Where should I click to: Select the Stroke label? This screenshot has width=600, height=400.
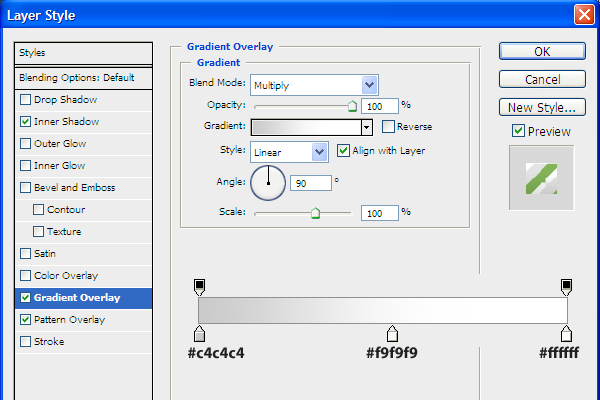(49, 341)
